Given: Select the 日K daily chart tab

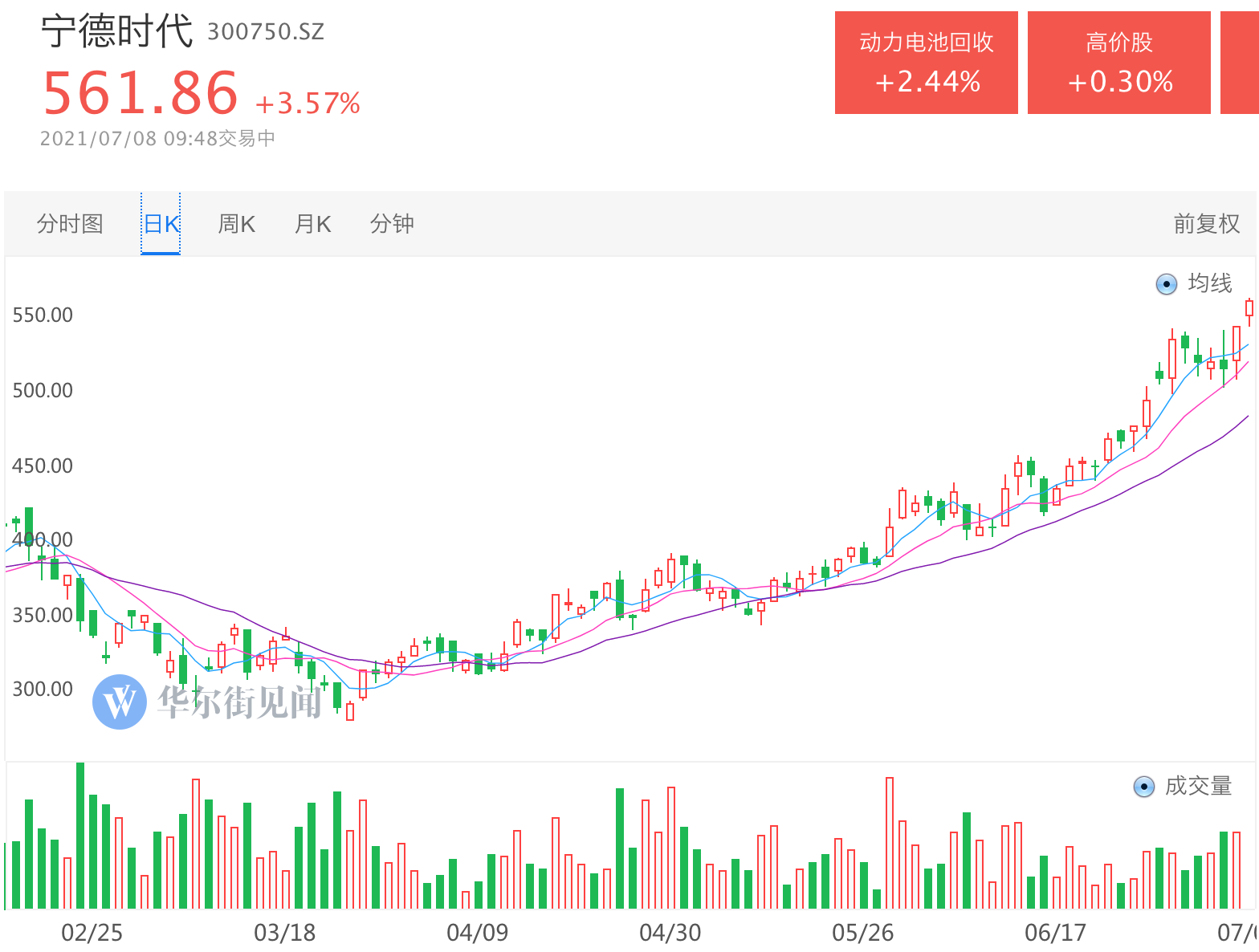Looking at the screenshot, I should [x=161, y=224].
